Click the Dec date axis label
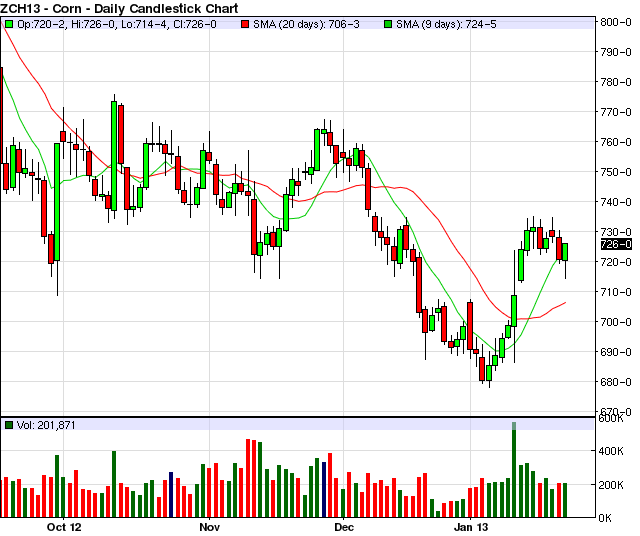The width and height of the screenshot is (640, 536). (344, 527)
